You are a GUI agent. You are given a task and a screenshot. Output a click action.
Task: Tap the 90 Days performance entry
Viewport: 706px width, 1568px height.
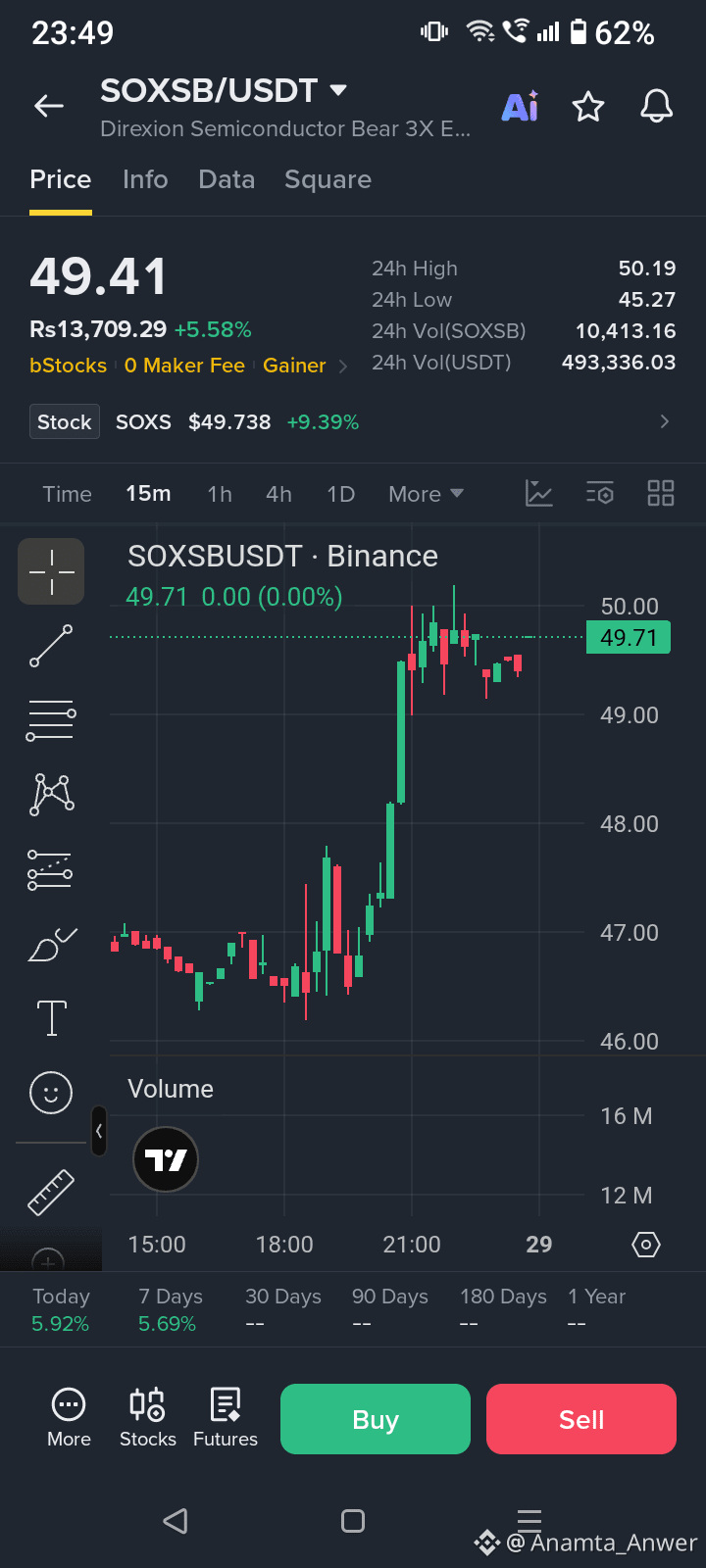[x=390, y=1310]
